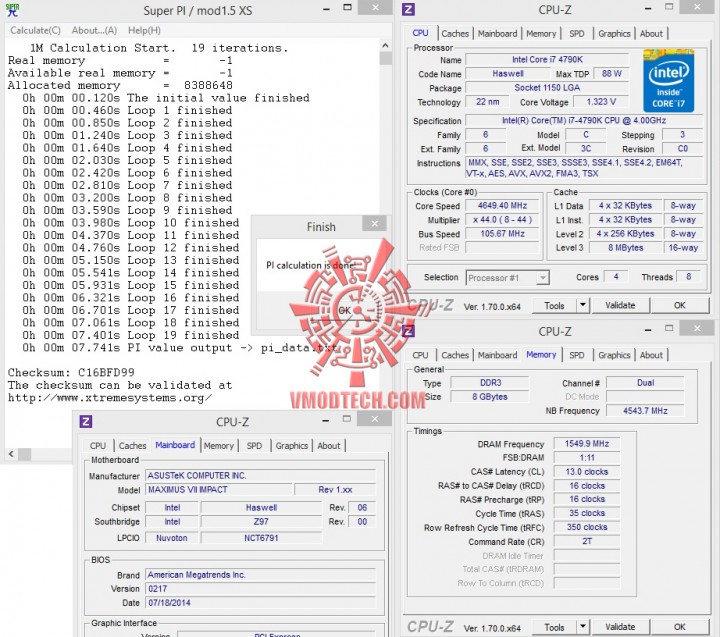The image size is (720, 637).
Task: Click Super PI vertical scrollbar up arrow
Action: point(385,45)
